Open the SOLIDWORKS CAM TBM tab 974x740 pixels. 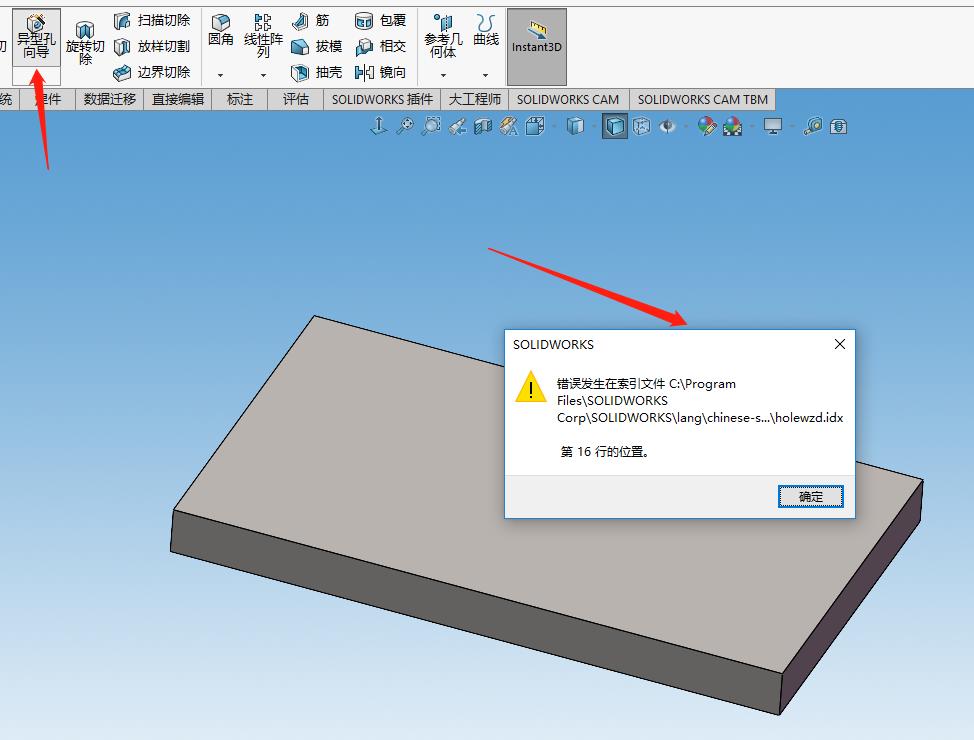coord(703,99)
